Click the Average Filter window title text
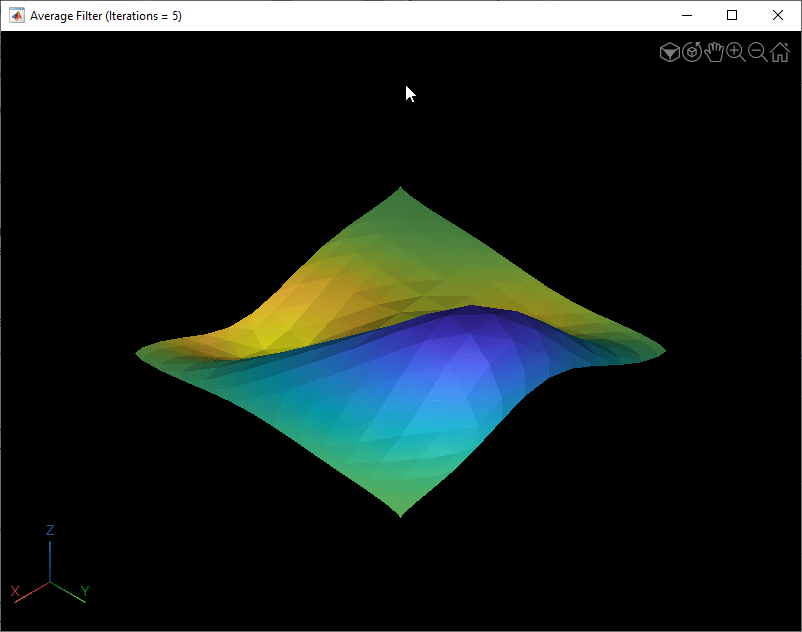The image size is (802, 632). 106,16
